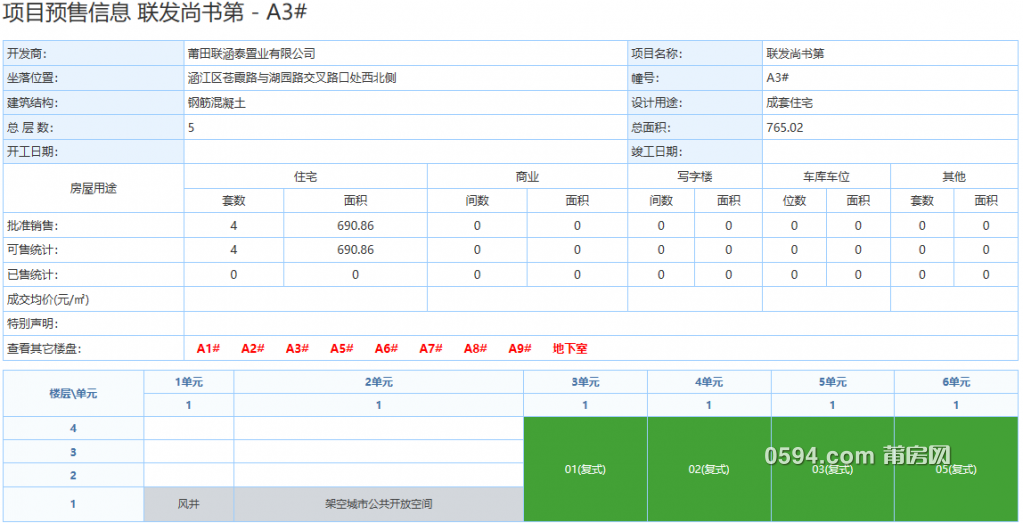1023x523 pixels.
Task: Click floor 2 row label
Action: tap(73, 475)
